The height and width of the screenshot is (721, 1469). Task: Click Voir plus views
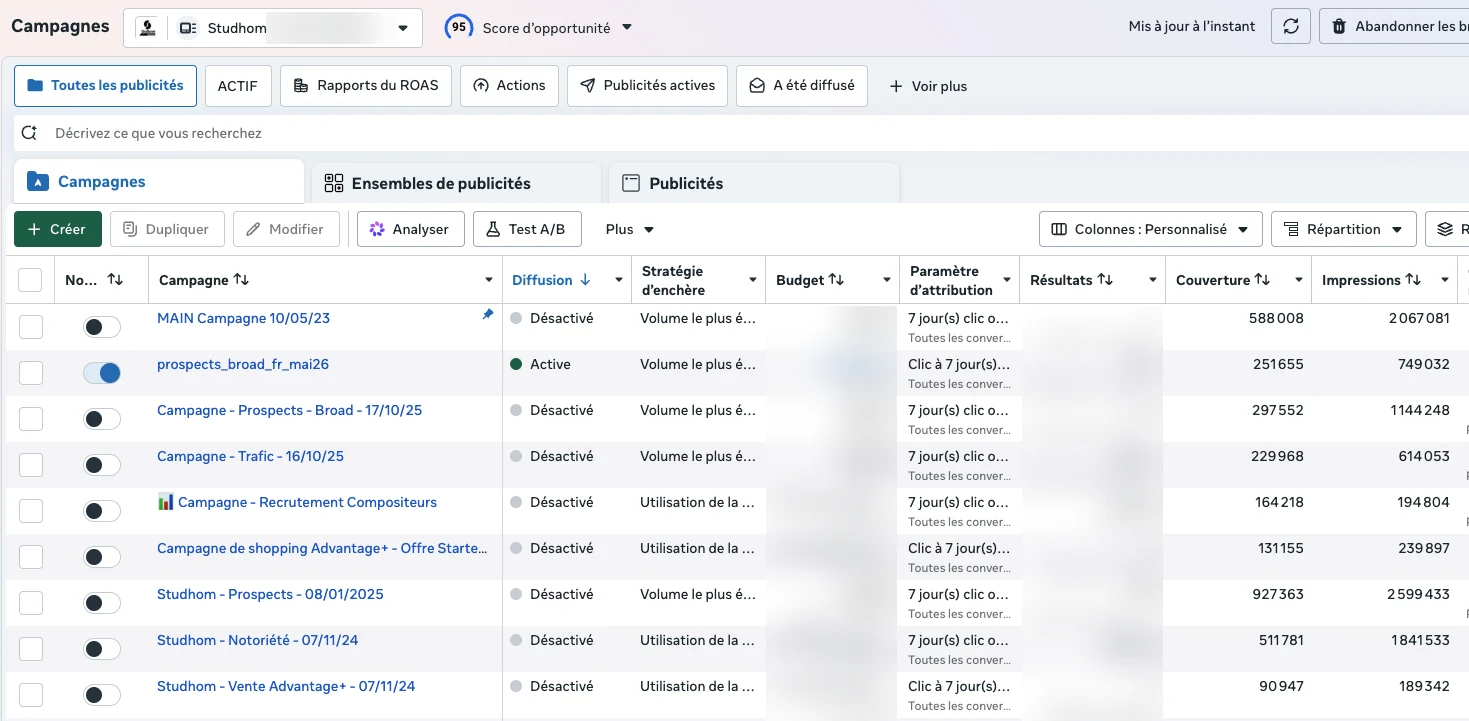tap(928, 86)
